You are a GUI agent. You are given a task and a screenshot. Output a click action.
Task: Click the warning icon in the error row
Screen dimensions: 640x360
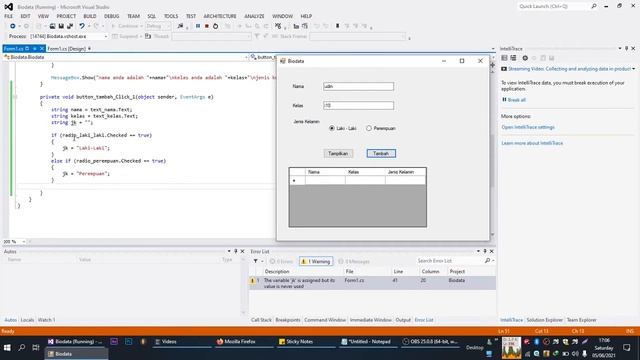point(252,281)
